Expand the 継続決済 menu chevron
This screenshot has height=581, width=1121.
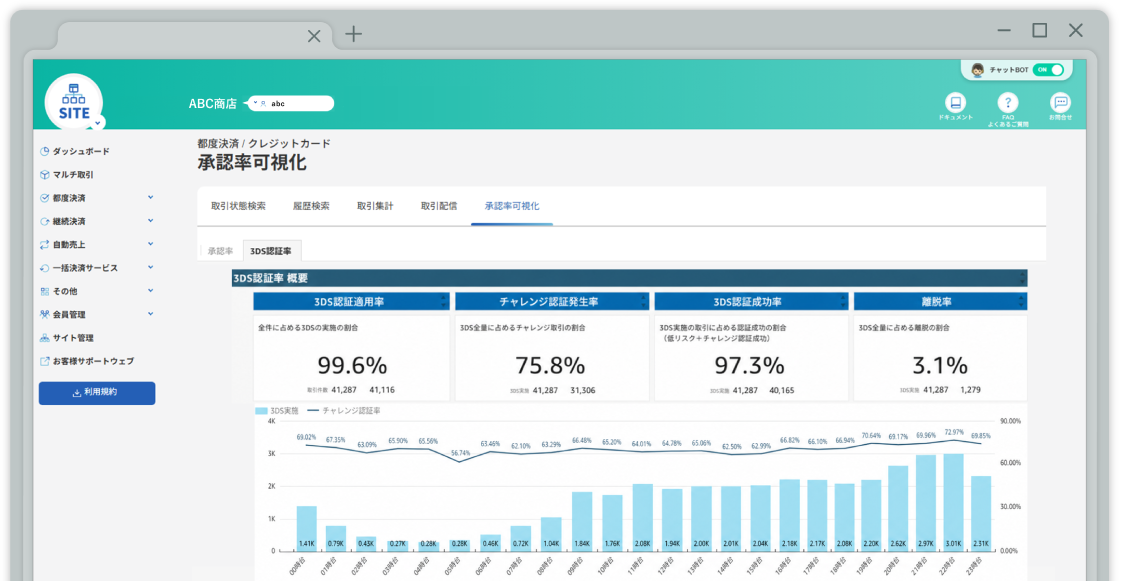150,221
